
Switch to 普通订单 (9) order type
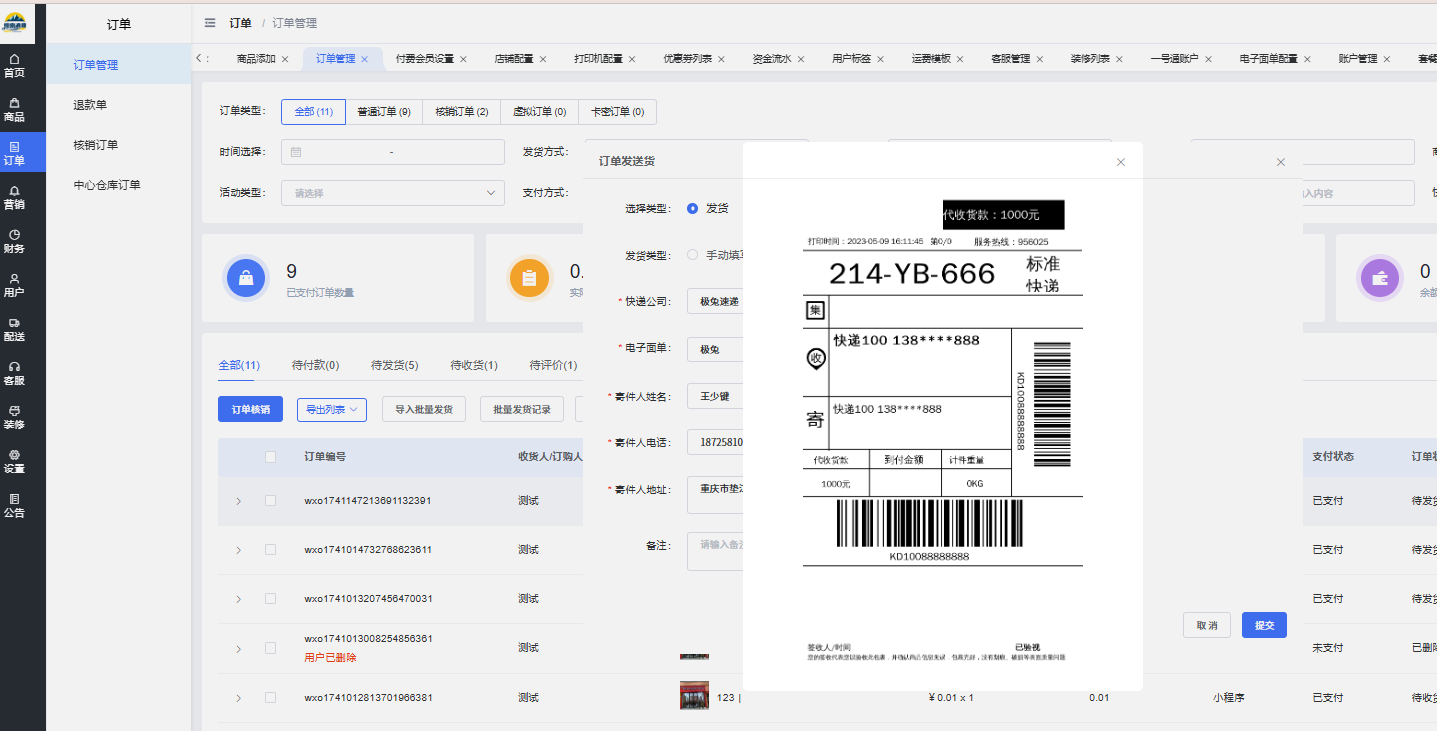(x=384, y=112)
